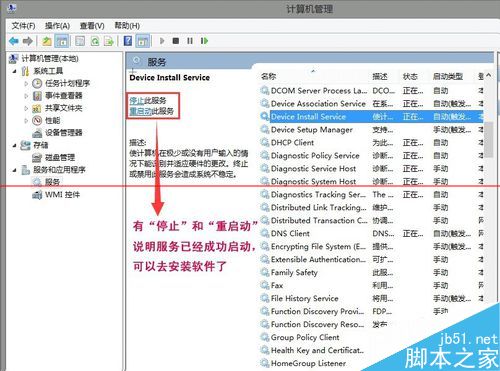Select Diagnostic Policy Service row

[372, 156]
